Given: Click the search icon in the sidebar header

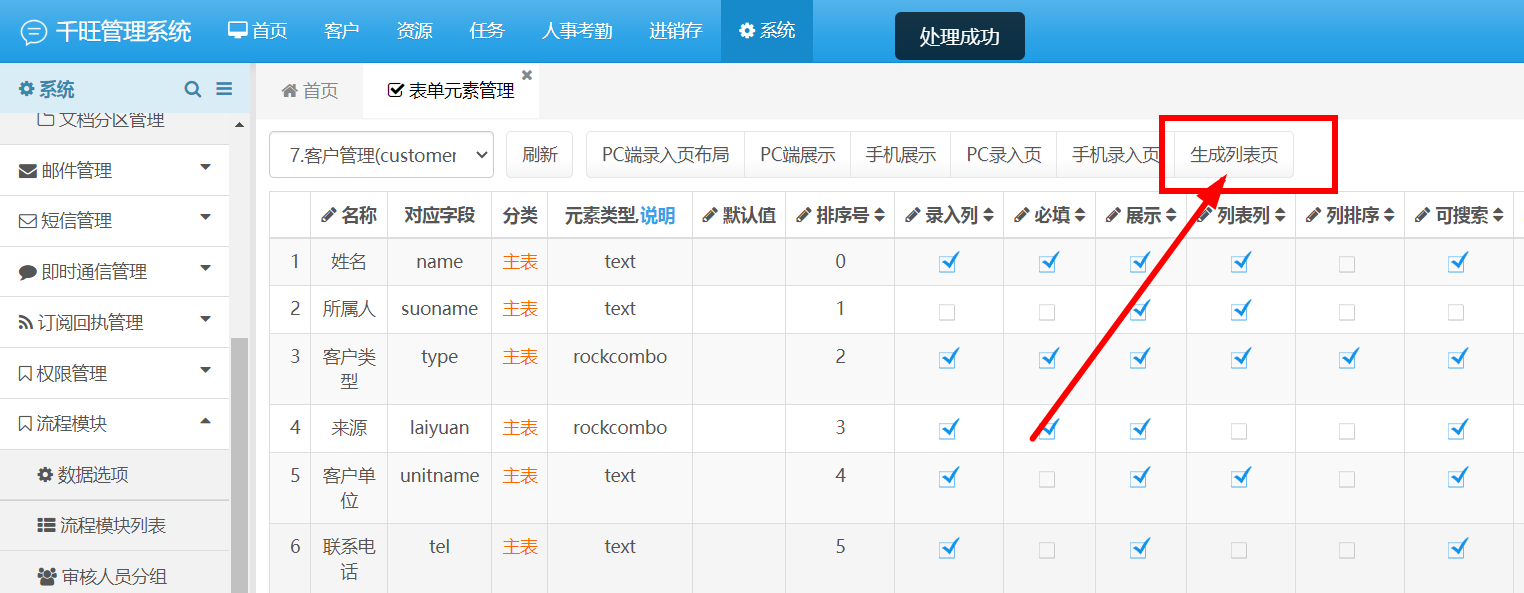Looking at the screenshot, I should pyautogui.click(x=193, y=89).
